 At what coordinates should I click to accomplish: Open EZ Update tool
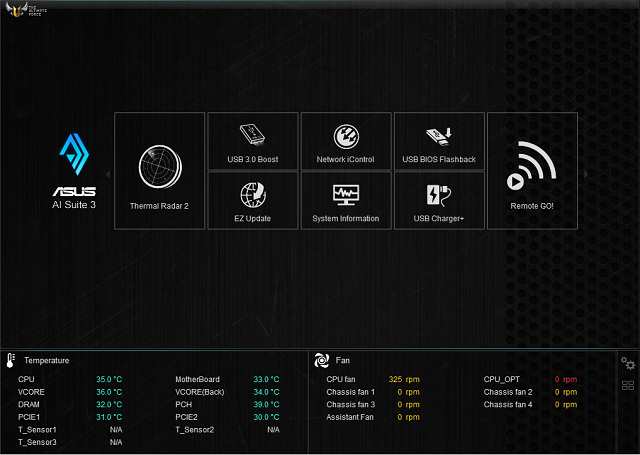[252, 200]
